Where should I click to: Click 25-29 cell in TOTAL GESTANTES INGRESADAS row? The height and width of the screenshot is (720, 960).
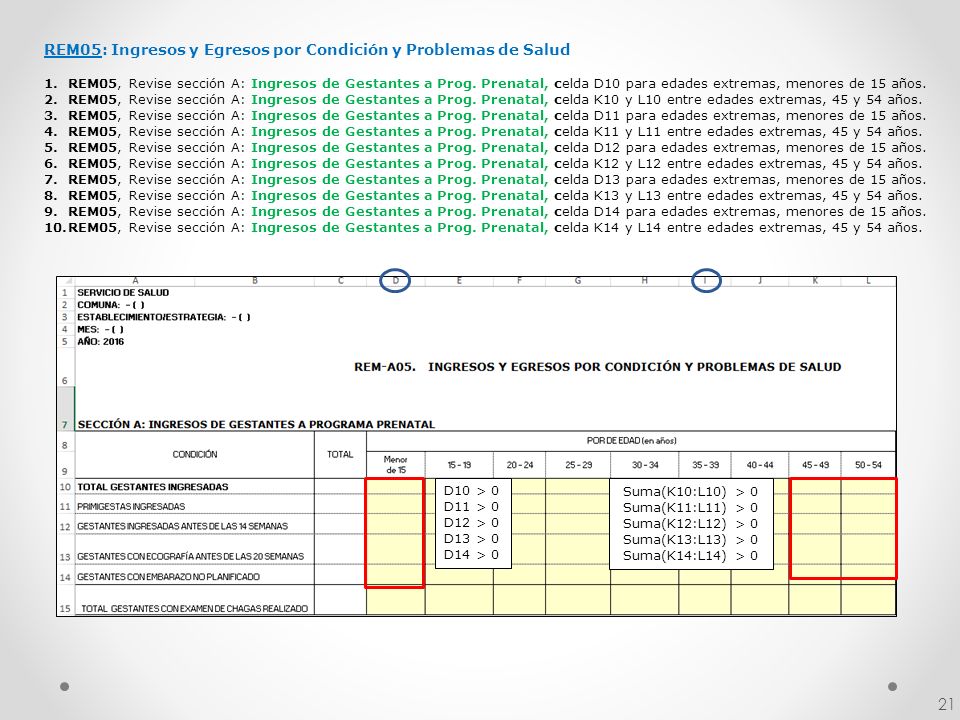pyautogui.click(x=578, y=487)
